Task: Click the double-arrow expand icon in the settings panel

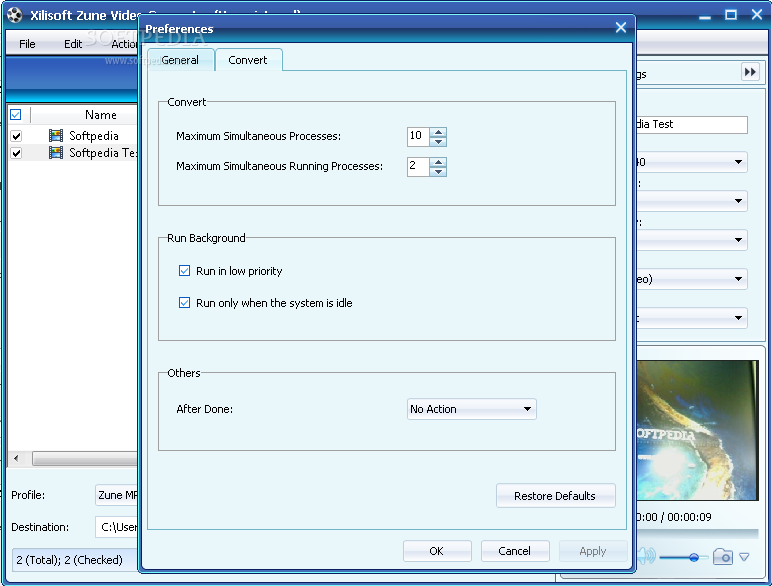Action: [x=750, y=72]
